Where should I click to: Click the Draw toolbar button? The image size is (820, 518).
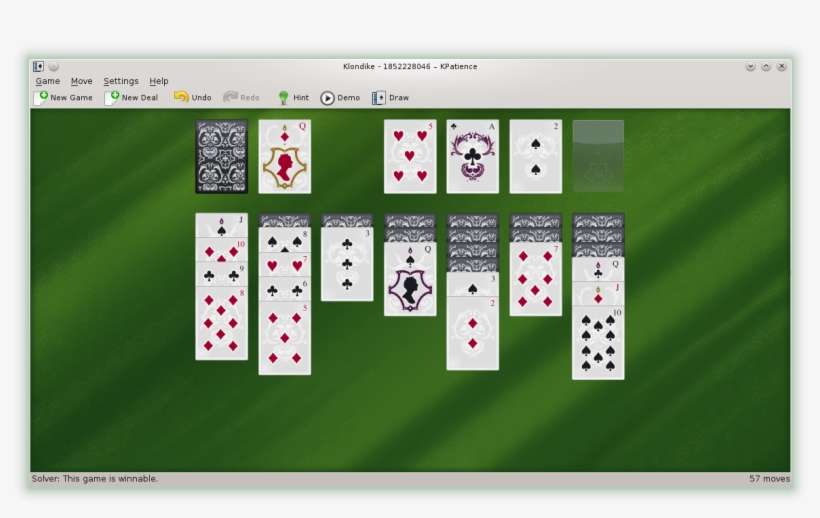pos(391,97)
